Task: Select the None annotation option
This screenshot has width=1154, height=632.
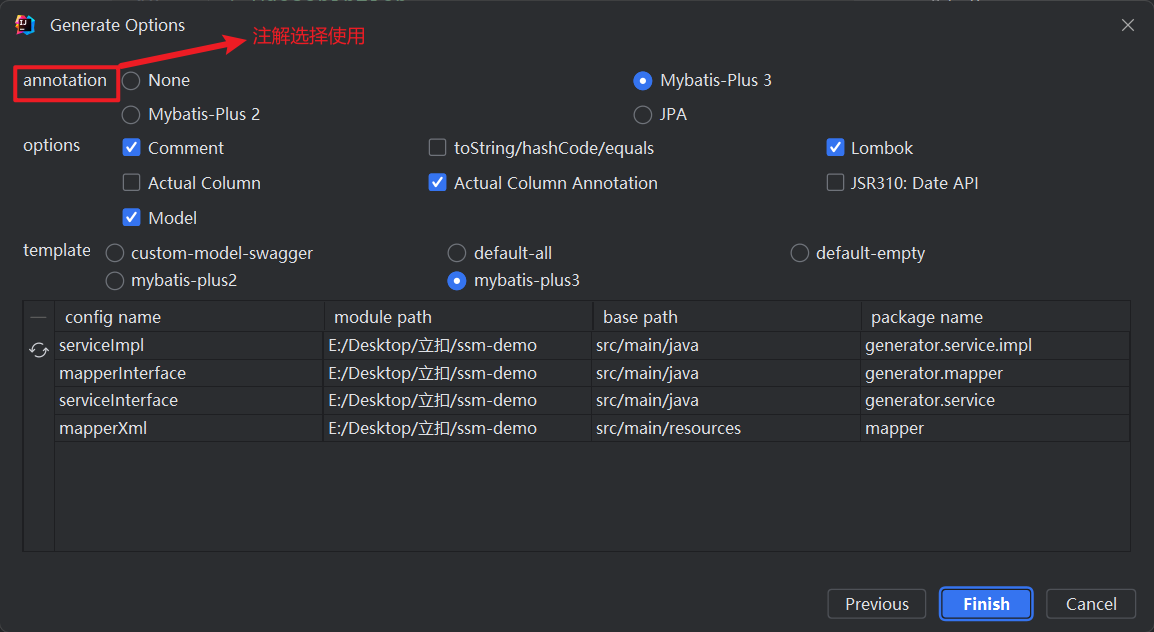Action: [130, 80]
